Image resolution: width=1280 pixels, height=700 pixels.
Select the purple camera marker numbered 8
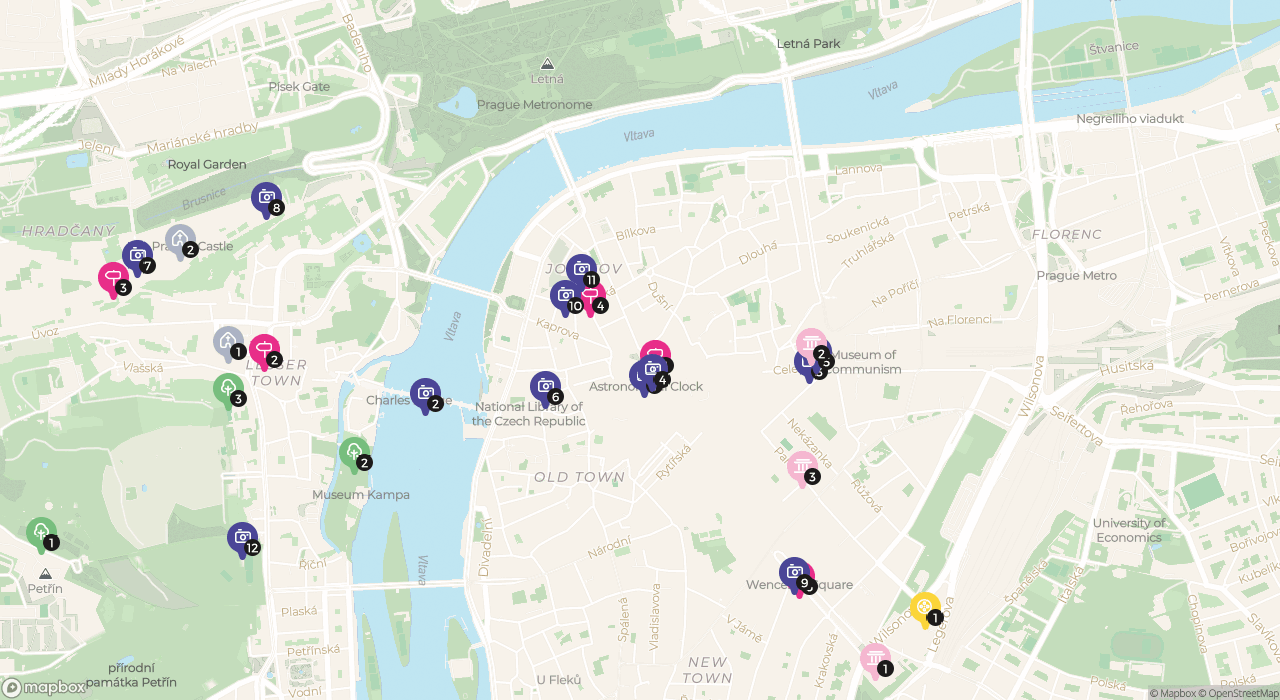266,199
